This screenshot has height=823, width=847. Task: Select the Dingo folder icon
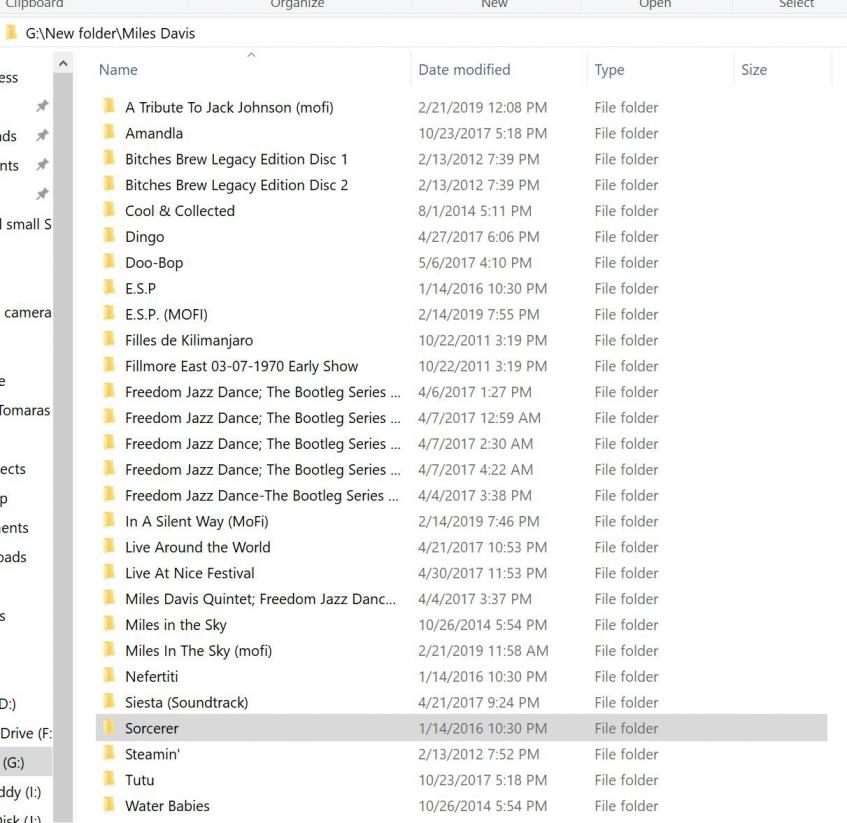[x=109, y=237]
